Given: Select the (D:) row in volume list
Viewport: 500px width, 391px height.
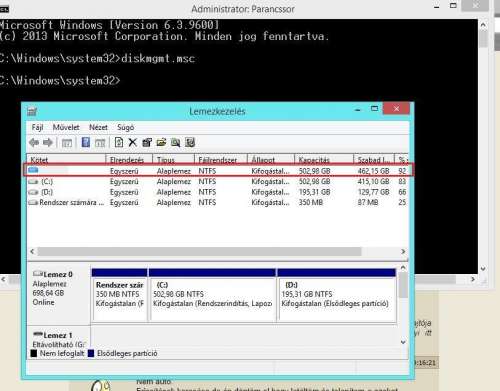Looking at the screenshot, I should 218,192.
